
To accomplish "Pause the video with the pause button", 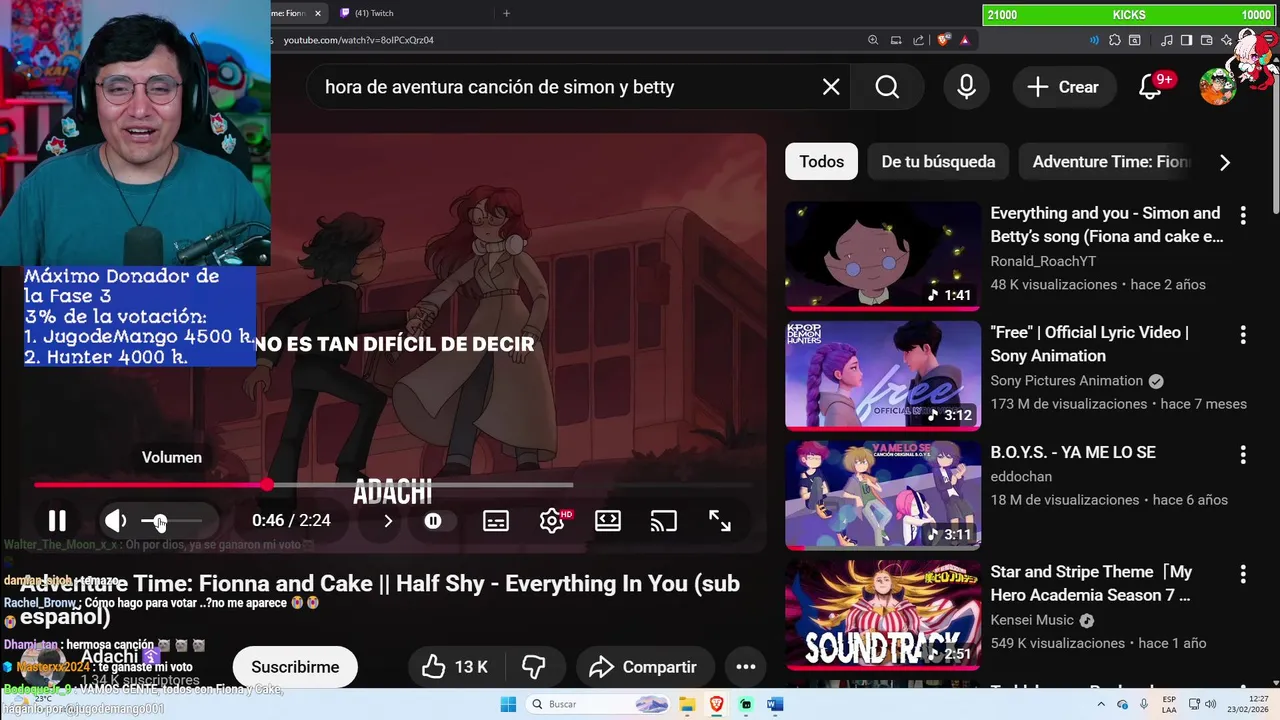I will pos(57,520).
